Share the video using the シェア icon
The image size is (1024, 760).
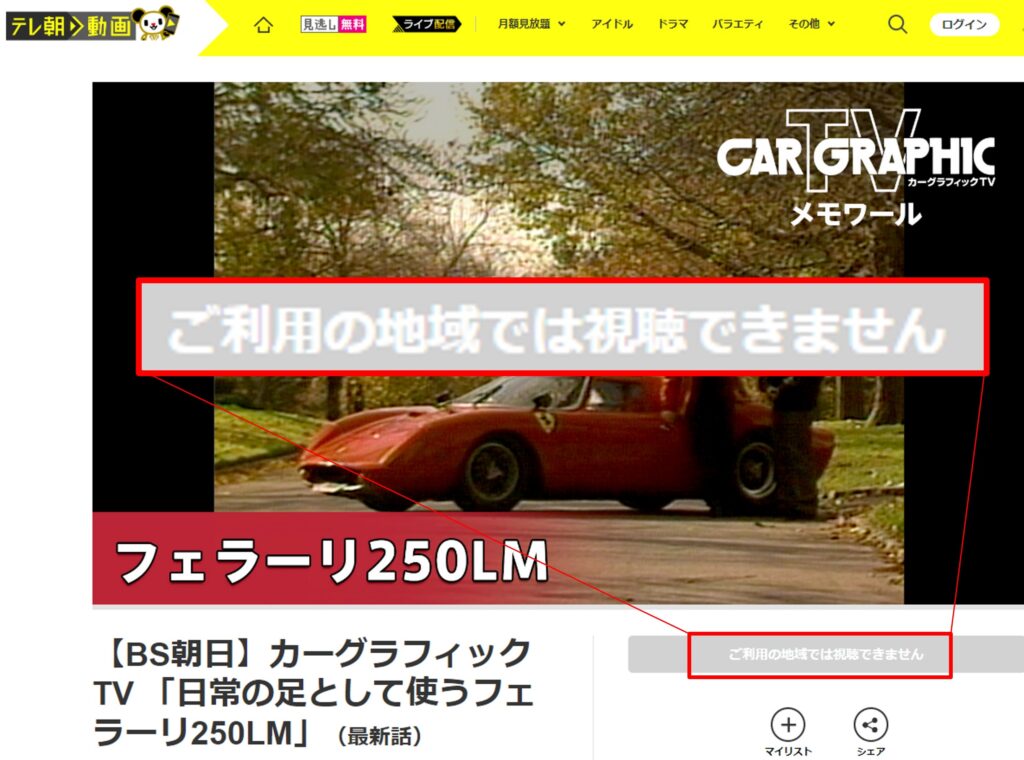tap(871, 722)
